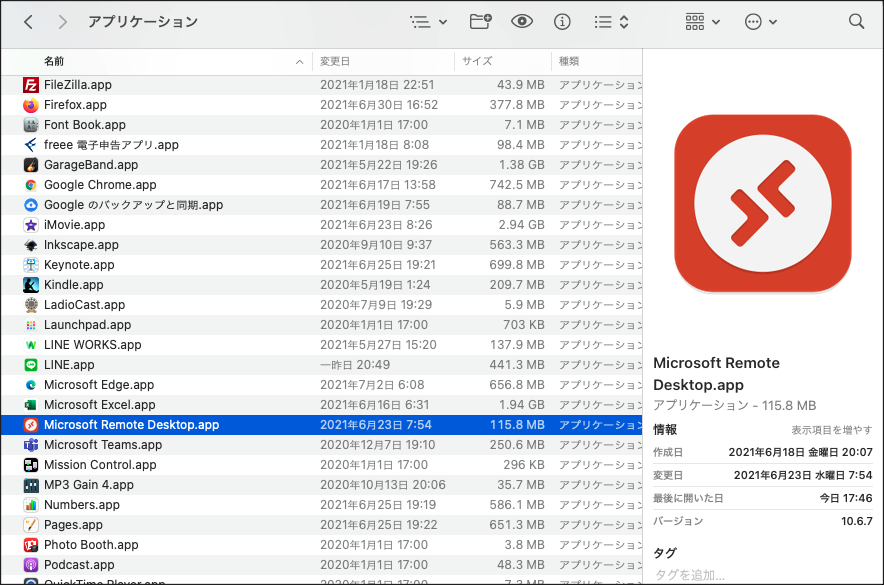
Task: Click the file name Numbers.app
Action: 82,505
